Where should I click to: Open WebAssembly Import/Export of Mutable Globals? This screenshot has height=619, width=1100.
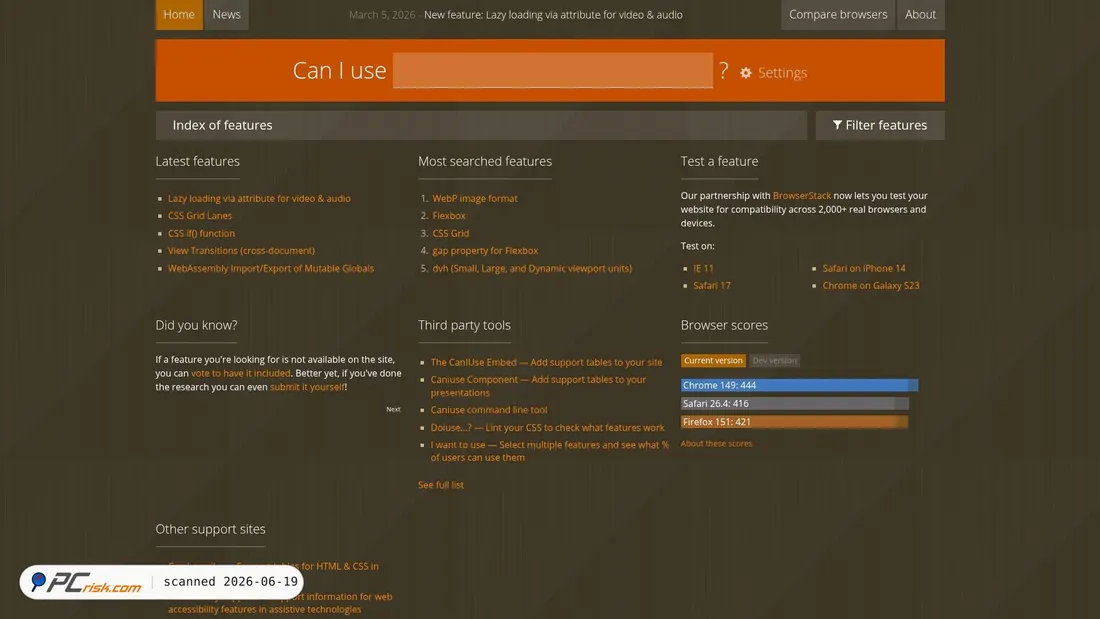271,268
